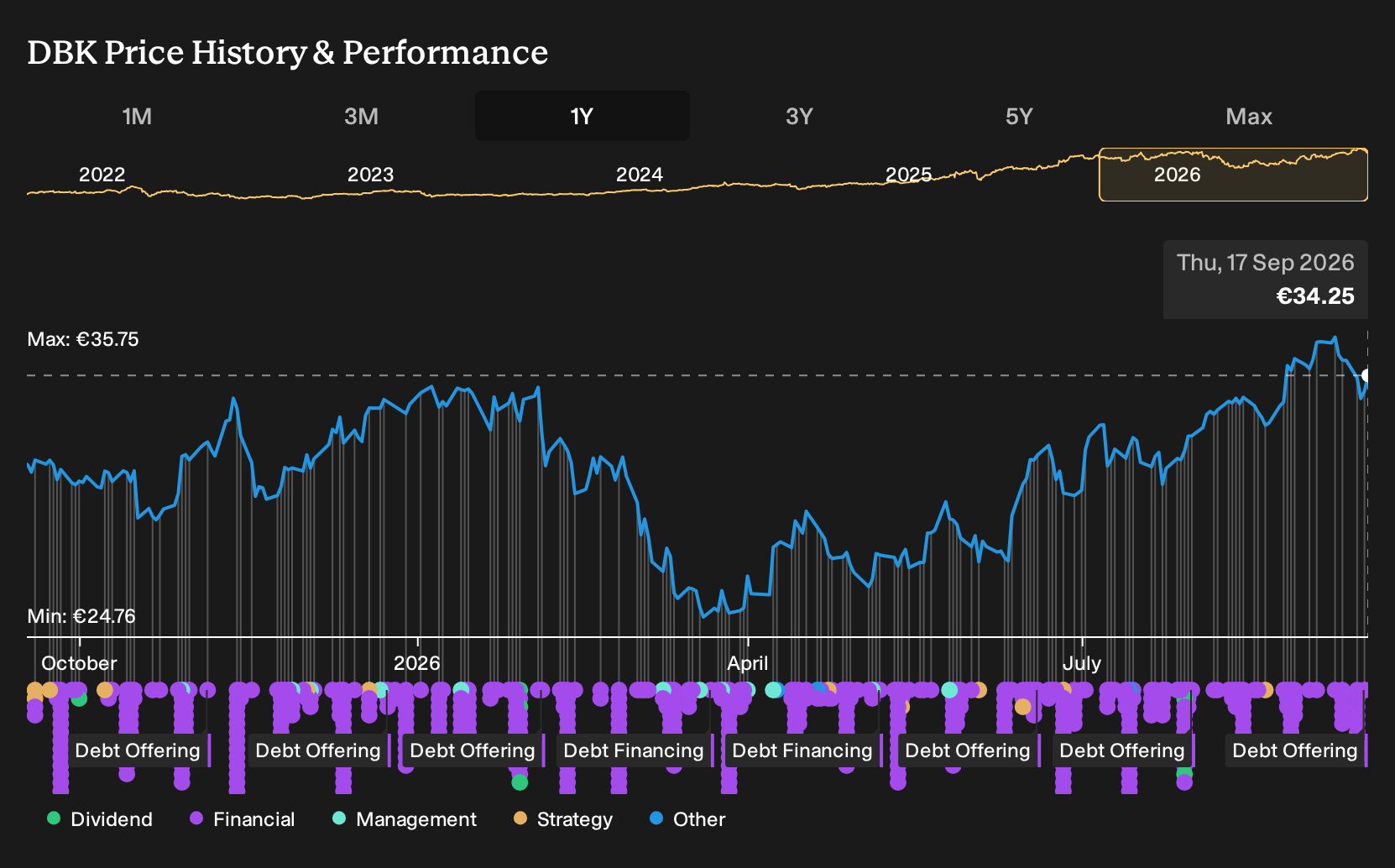Screen dimensions: 1395x868
Task: Toggle Strategy events in the legend
Action: 563,819
